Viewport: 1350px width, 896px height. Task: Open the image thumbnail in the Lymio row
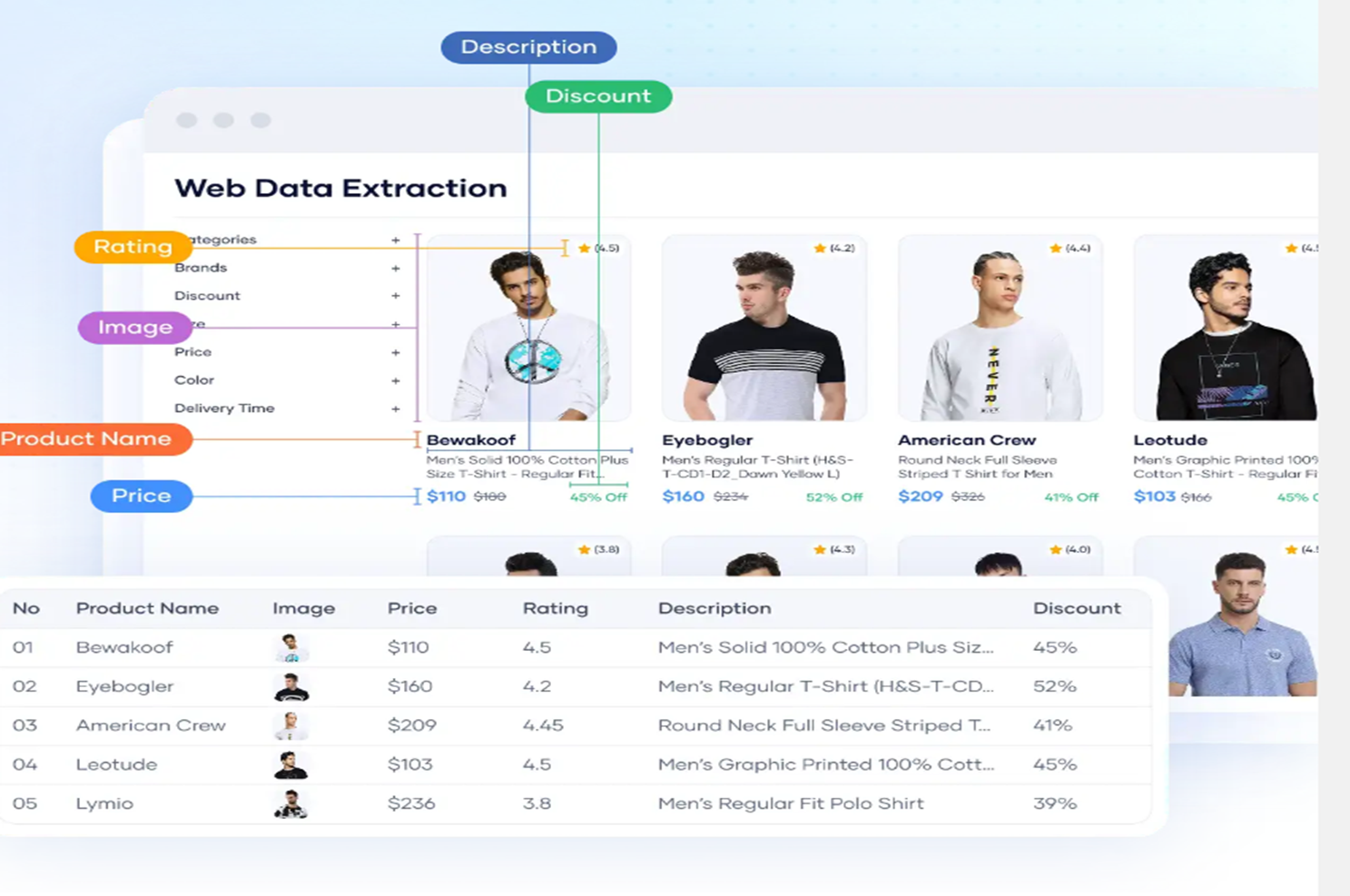pyautogui.click(x=291, y=804)
